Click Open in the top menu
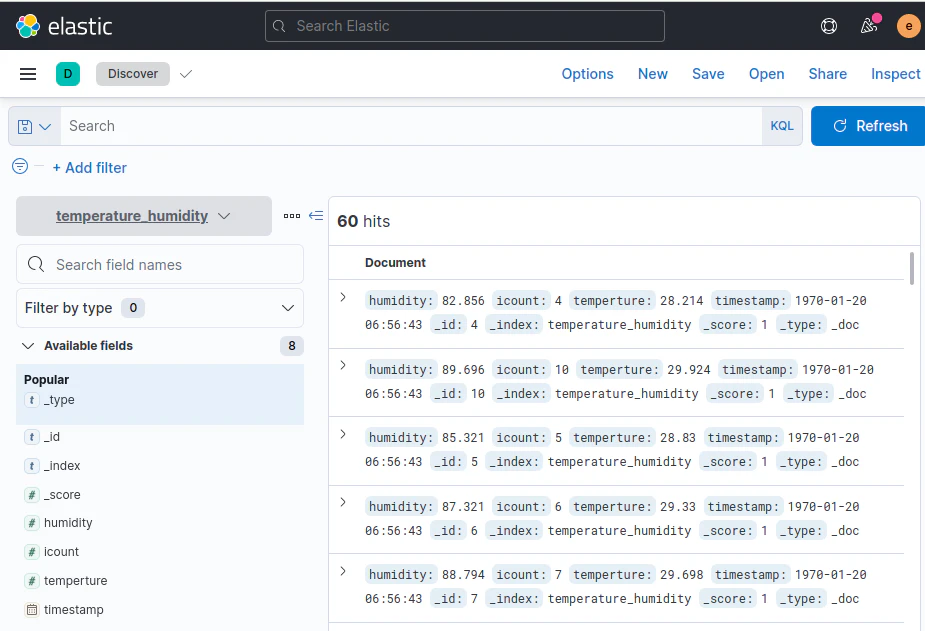This screenshot has width=925, height=631. pyautogui.click(x=766, y=74)
